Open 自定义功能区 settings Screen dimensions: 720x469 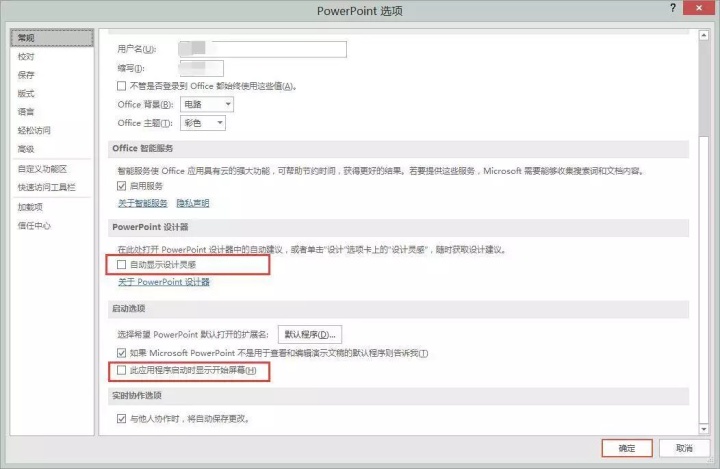pyautogui.click(x=43, y=169)
